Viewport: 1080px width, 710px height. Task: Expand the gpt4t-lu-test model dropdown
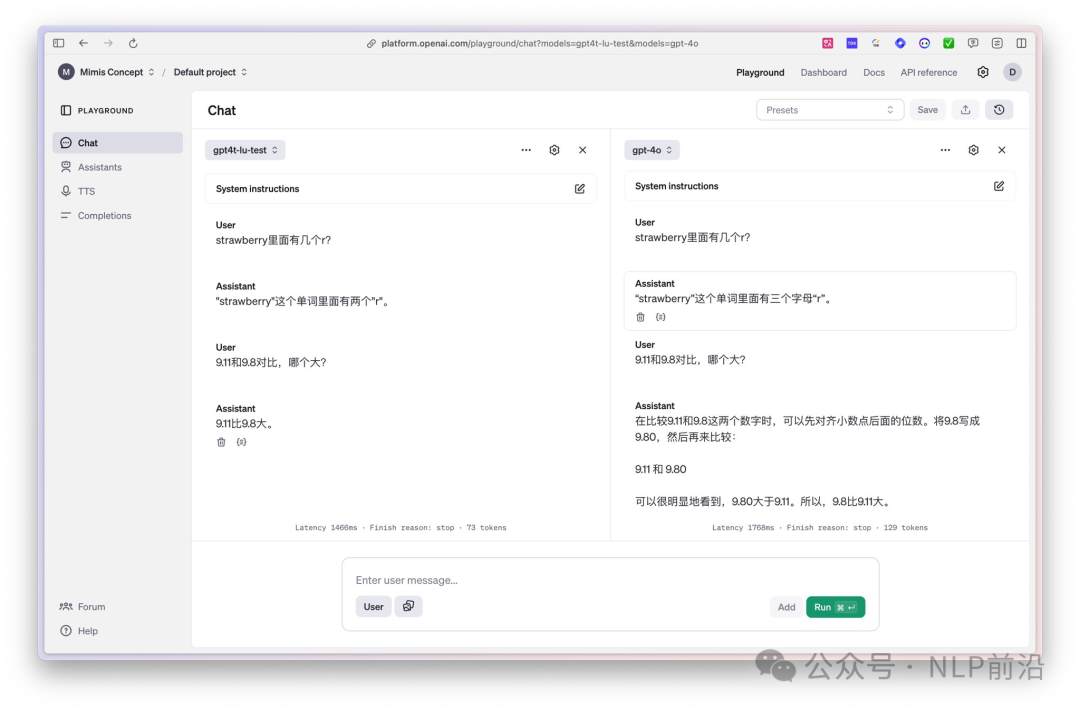(x=245, y=150)
